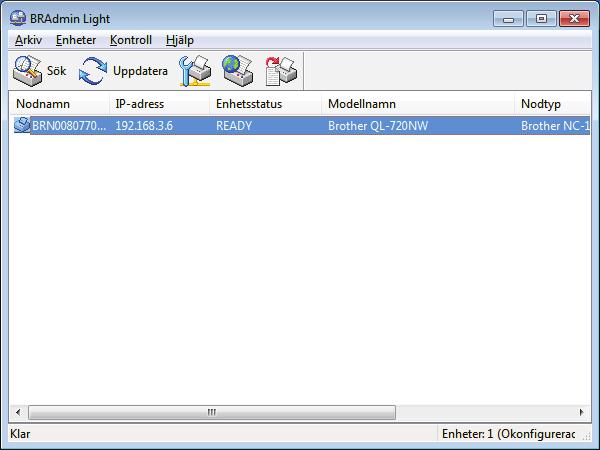Click the document-to-printer load file icon
The image size is (600, 450).
281,71
